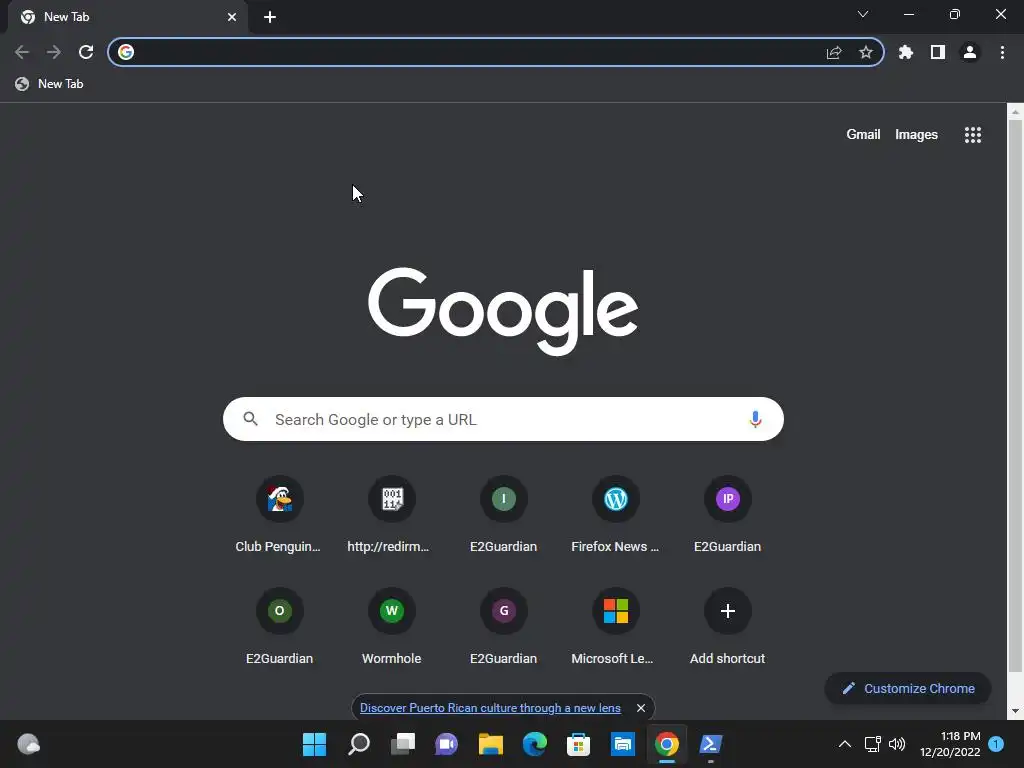
Task: Open the Microsoft Le... shortcut
Action: click(x=615, y=627)
